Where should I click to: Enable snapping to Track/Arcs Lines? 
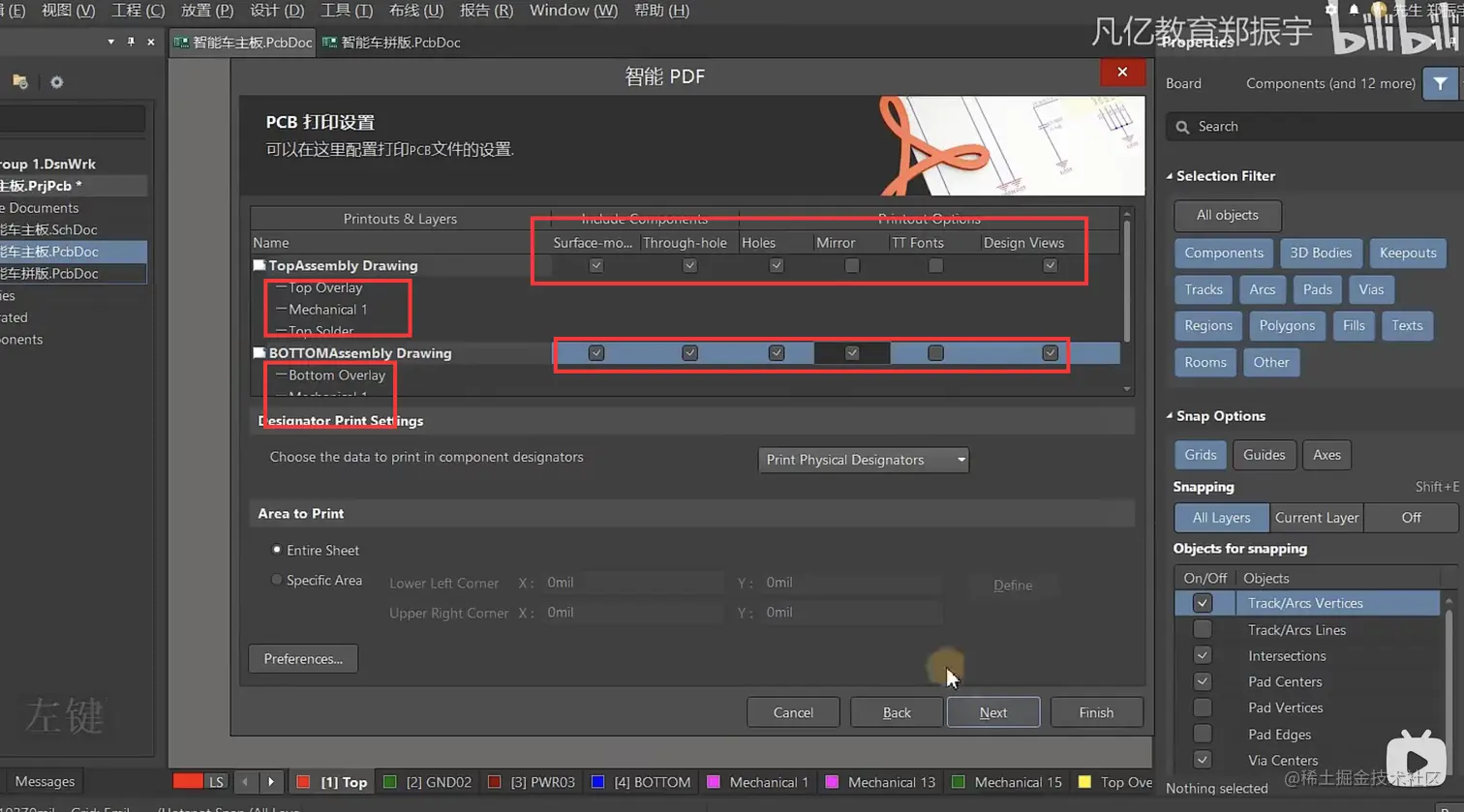click(x=1203, y=629)
